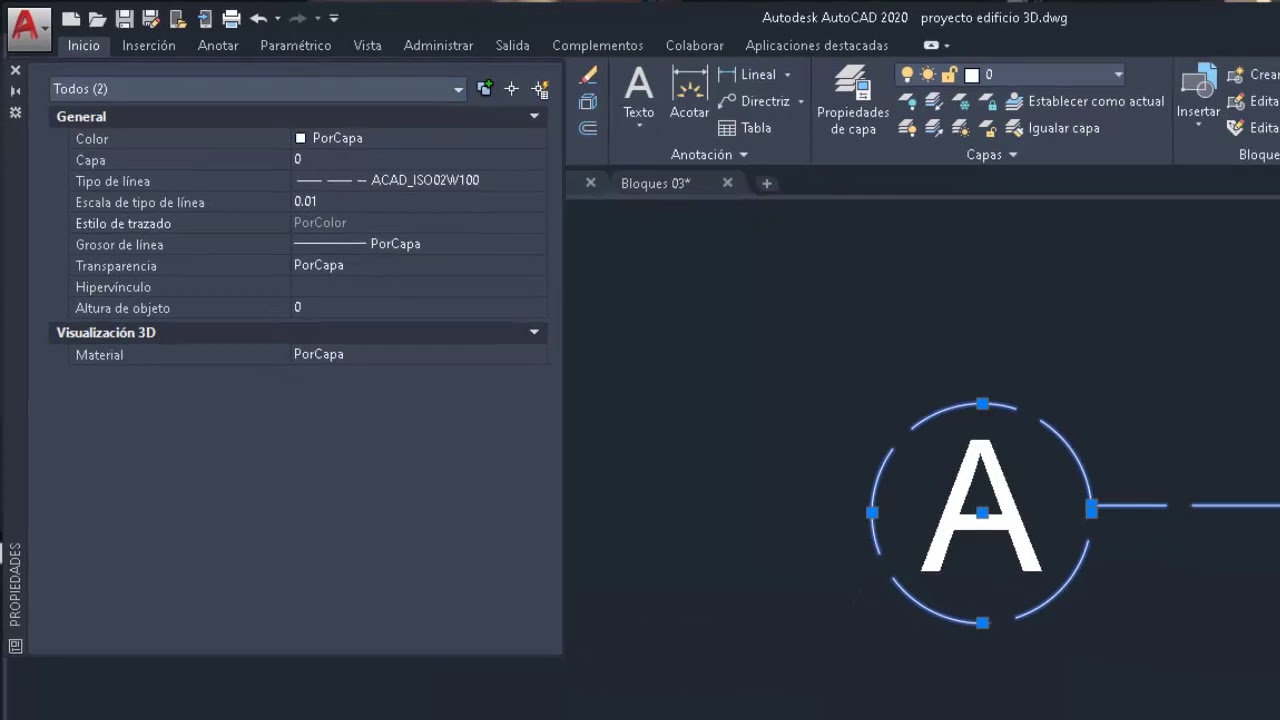Click the unlock layer icon with open padlock
This screenshot has width=1280, height=720.
(x=987, y=128)
